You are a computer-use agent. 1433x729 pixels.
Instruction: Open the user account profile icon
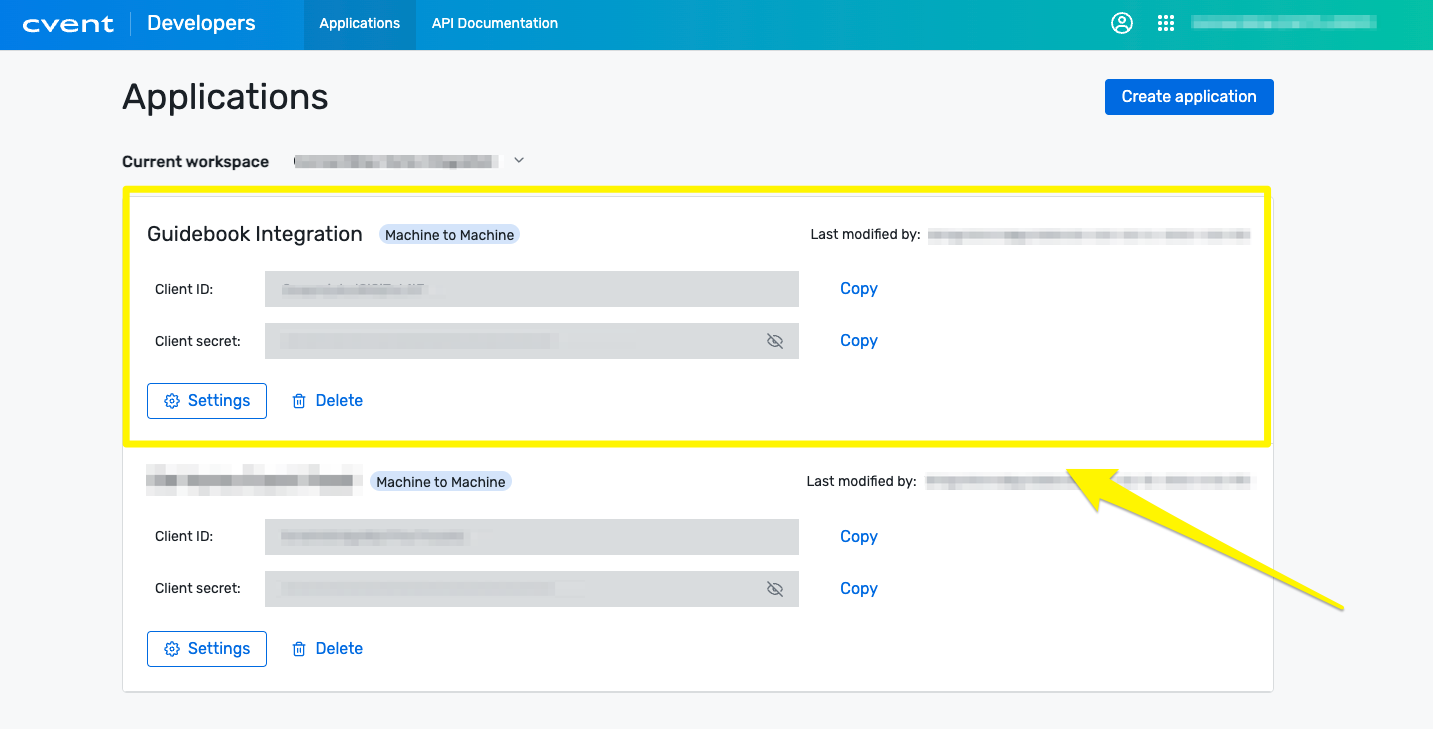coord(1122,23)
